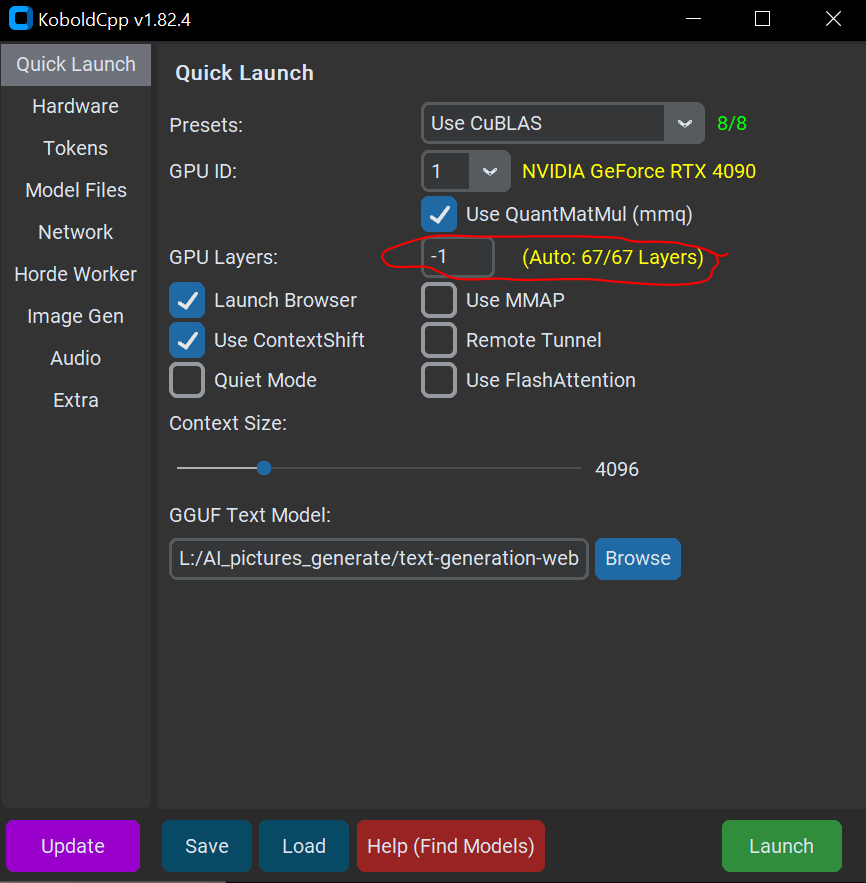The width and height of the screenshot is (866, 883).
Task: Click the GPU Layers input field
Action: (x=458, y=257)
